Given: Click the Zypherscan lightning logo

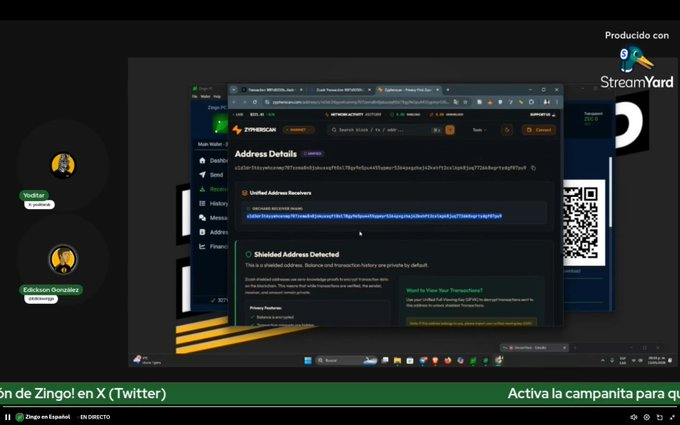Looking at the screenshot, I should [237, 130].
